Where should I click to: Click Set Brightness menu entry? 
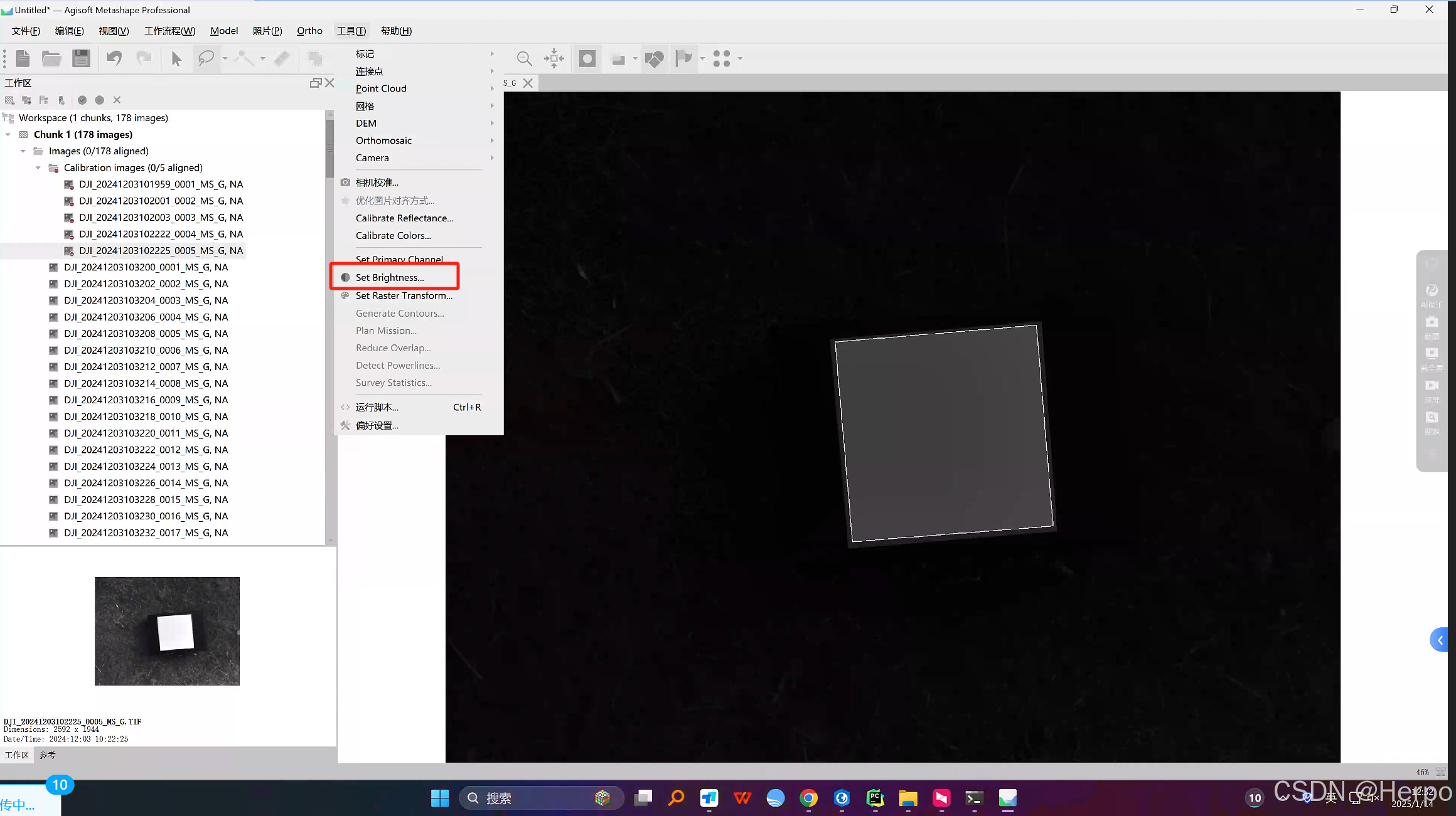(390, 277)
